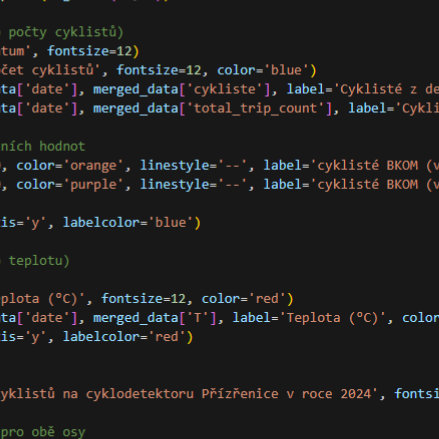This screenshot has height=439, width=439.
Task: Click the comment text 'pro obě osy'
Action: tap(43, 432)
